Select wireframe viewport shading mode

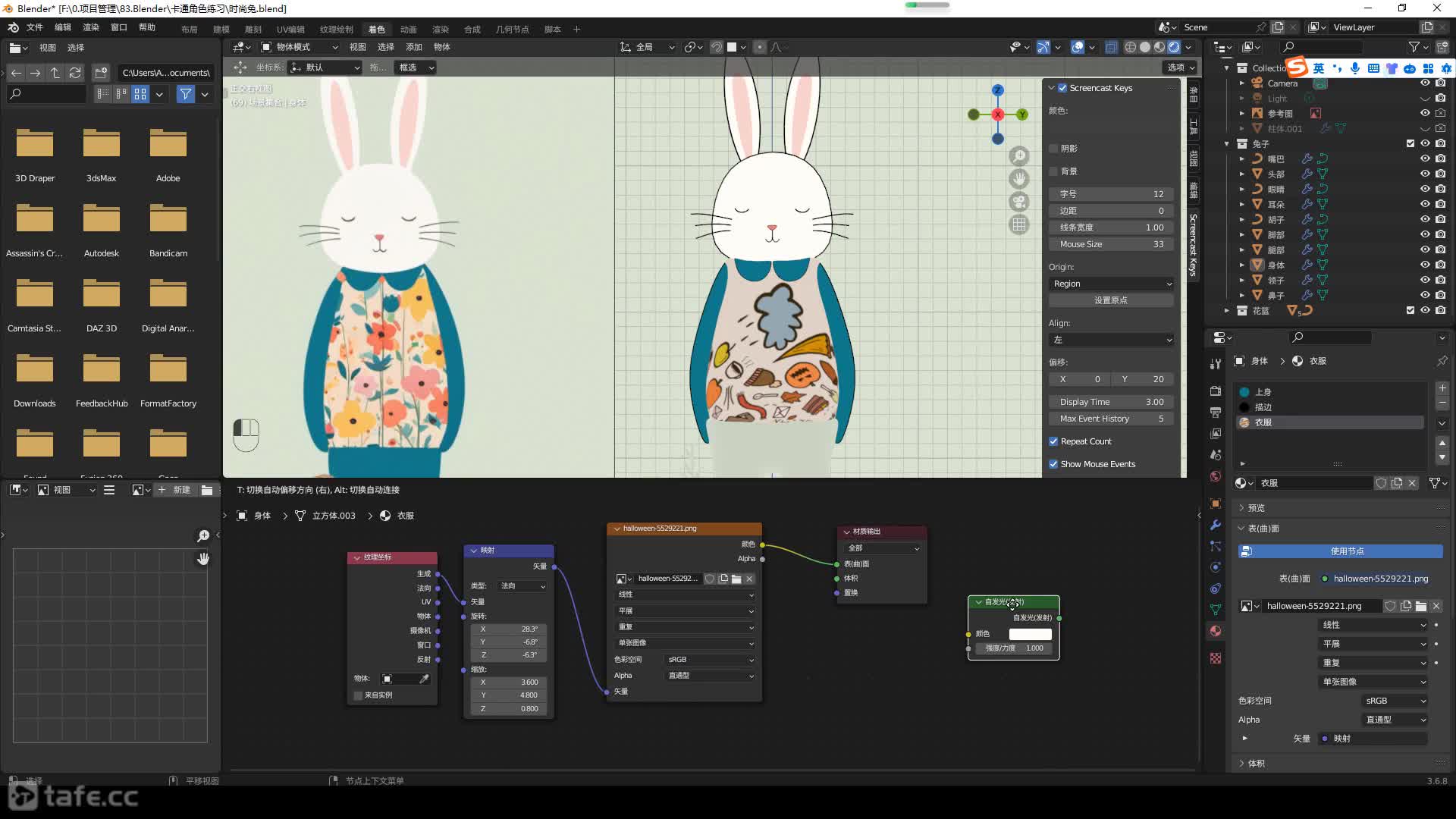click(x=1131, y=47)
